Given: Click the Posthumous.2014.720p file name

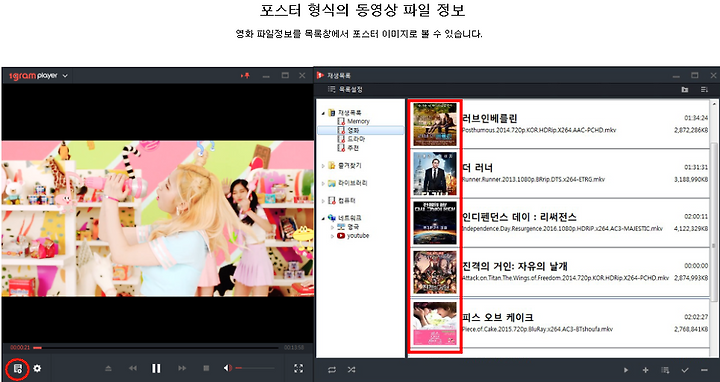Looking at the screenshot, I should point(539,130).
